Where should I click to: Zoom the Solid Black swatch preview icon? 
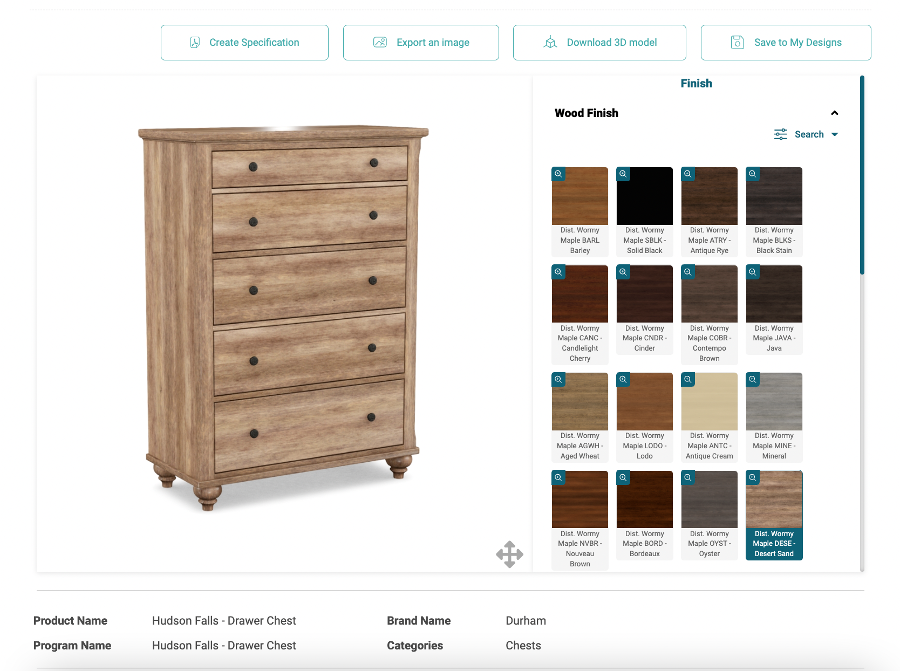pyautogui.click(x=623, y=174)
